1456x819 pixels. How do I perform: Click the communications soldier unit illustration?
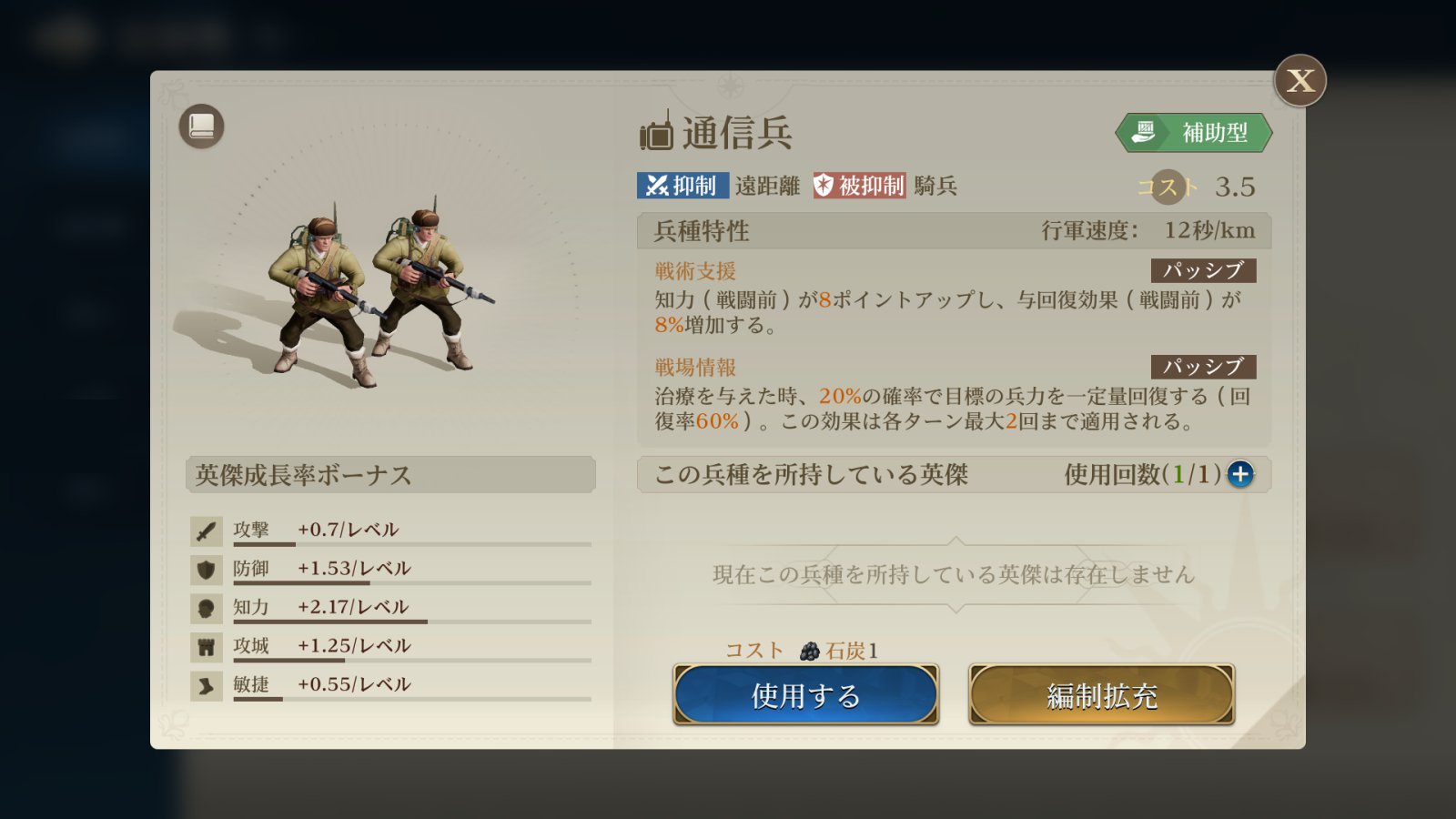[373, 291]
